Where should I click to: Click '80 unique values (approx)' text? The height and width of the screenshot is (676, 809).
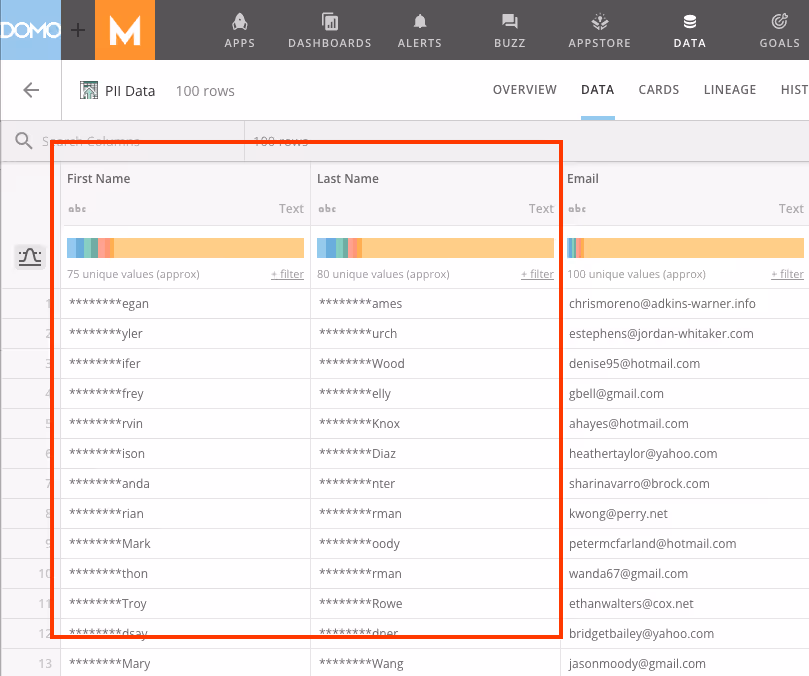tap(383, 274)
